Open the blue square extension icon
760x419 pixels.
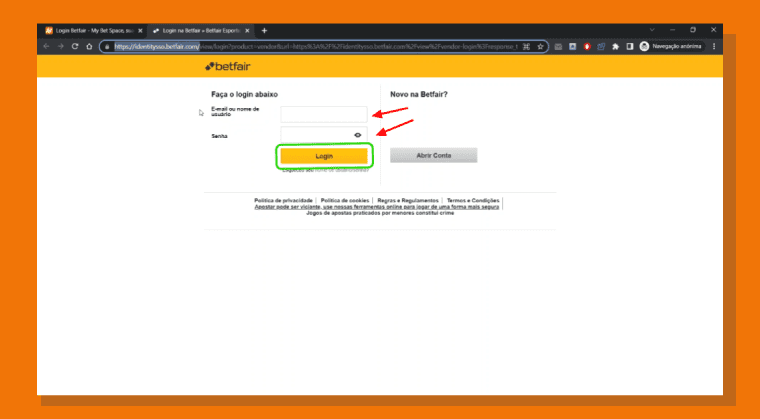[x=572, y=47]
